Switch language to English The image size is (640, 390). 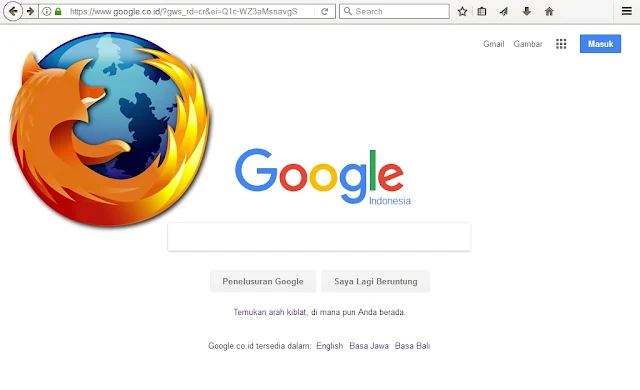(x=329, y=346)
